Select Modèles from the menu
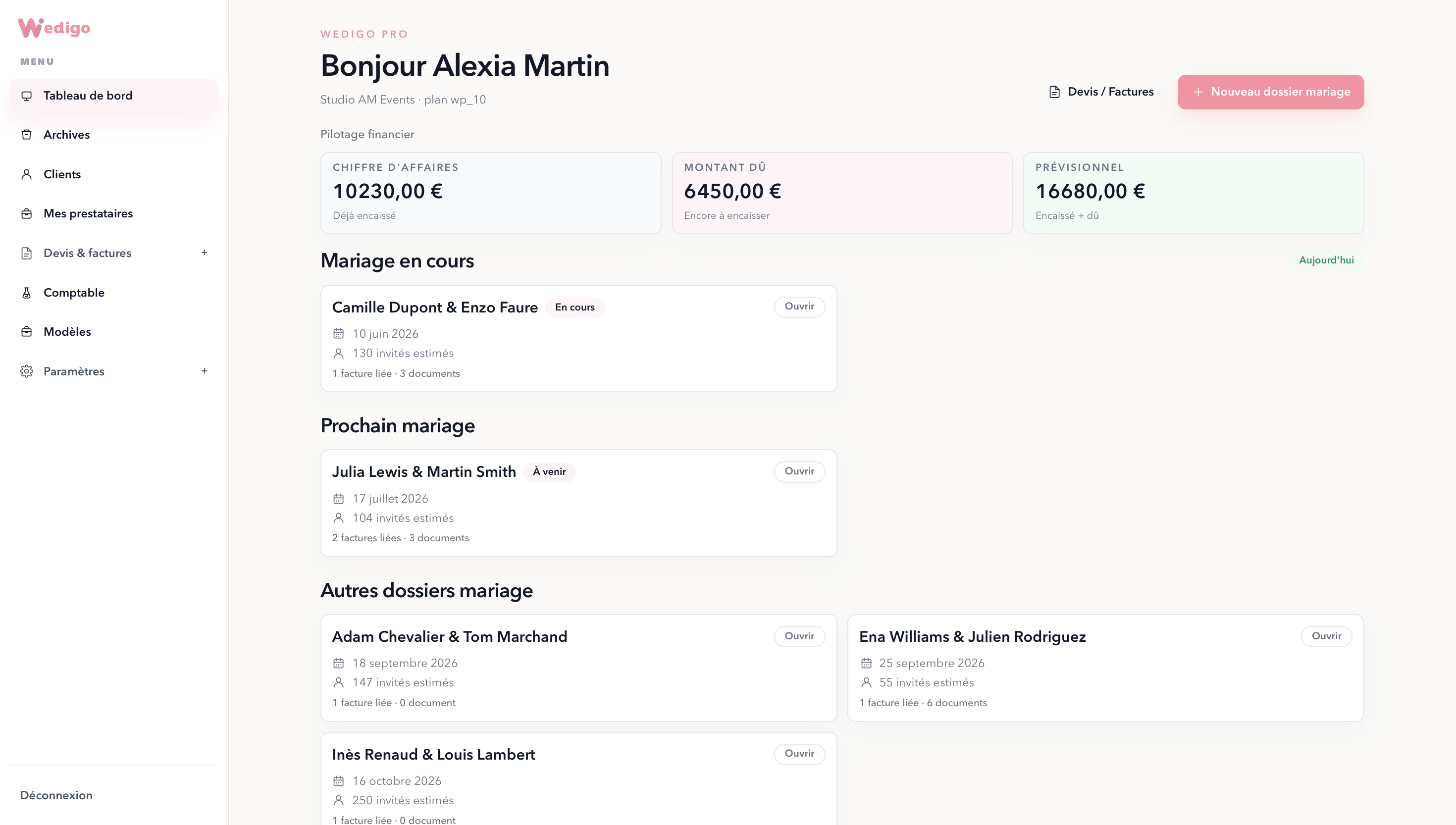1456x825 pixels. [114, 332]
